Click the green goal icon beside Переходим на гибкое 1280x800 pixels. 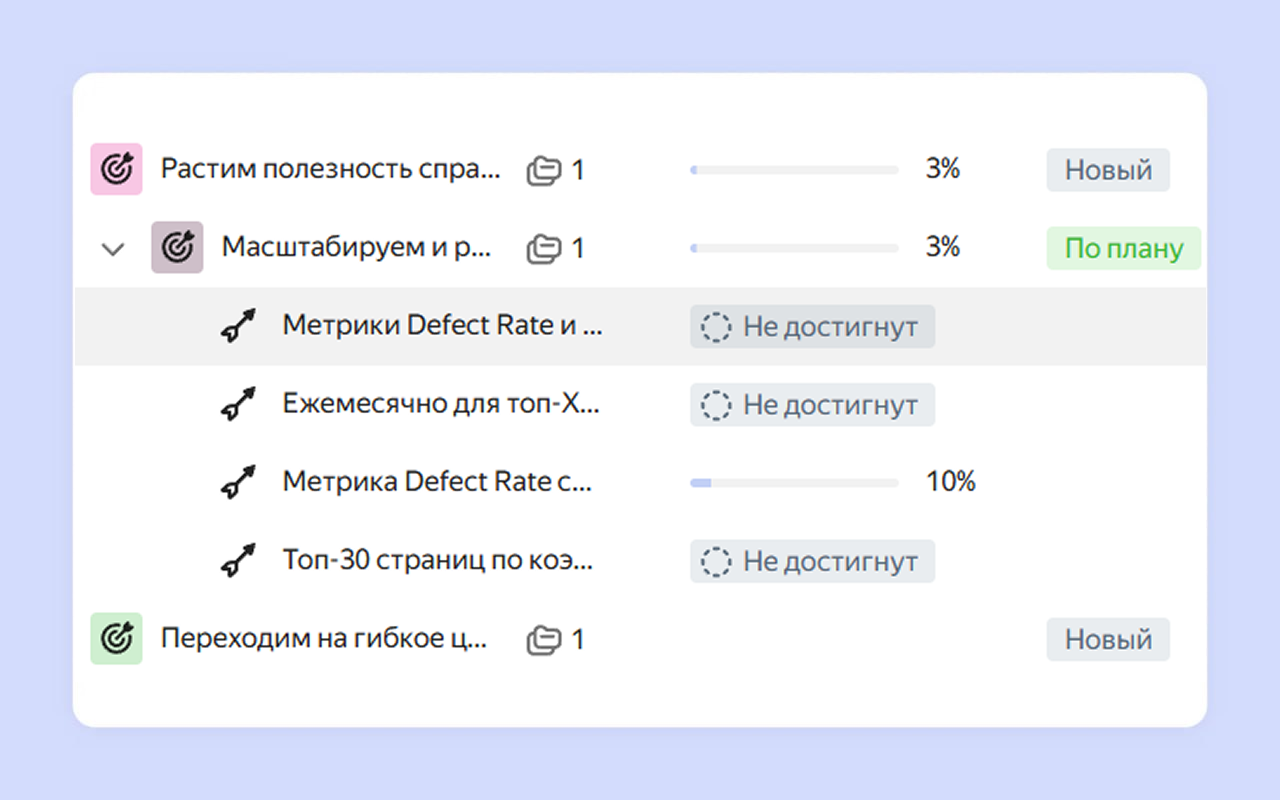coord(116,639)
